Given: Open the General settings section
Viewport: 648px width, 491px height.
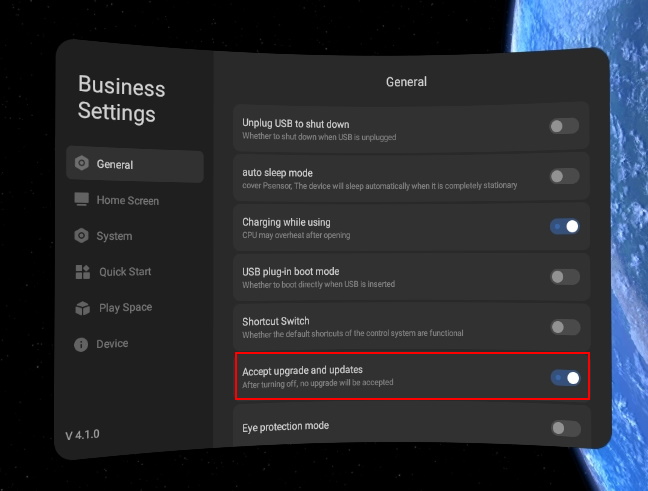Looking at the screenshot, I should pos(135,164).
